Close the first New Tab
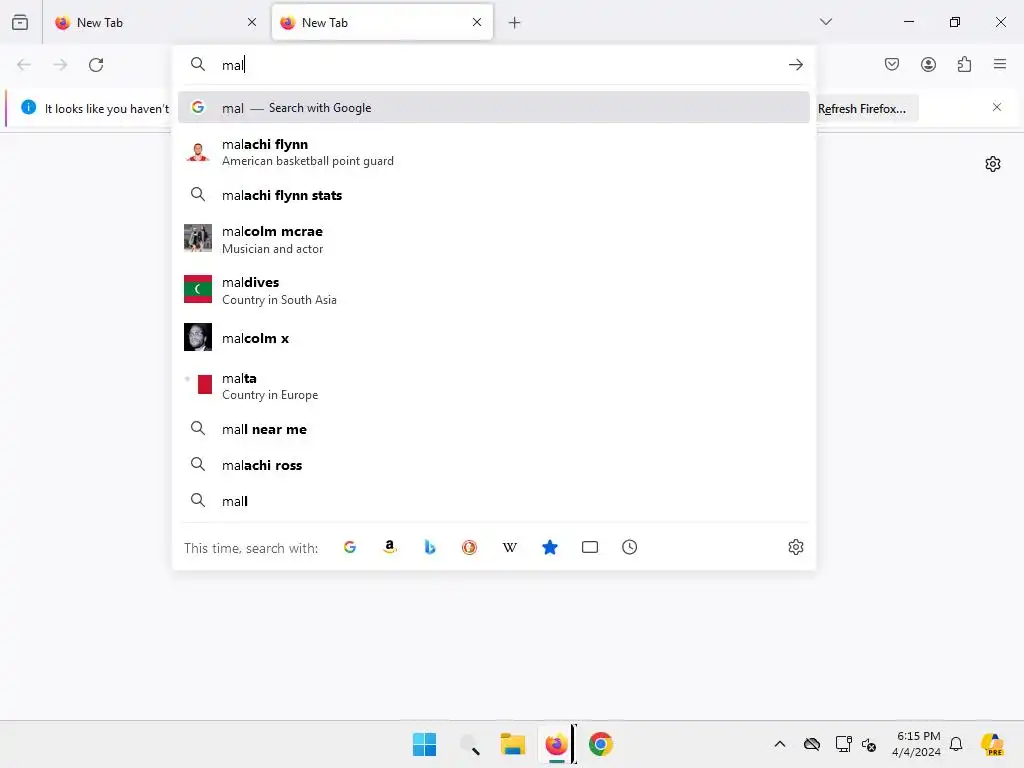The height and width of the screenshot is (768, 1024). [252, 22]
